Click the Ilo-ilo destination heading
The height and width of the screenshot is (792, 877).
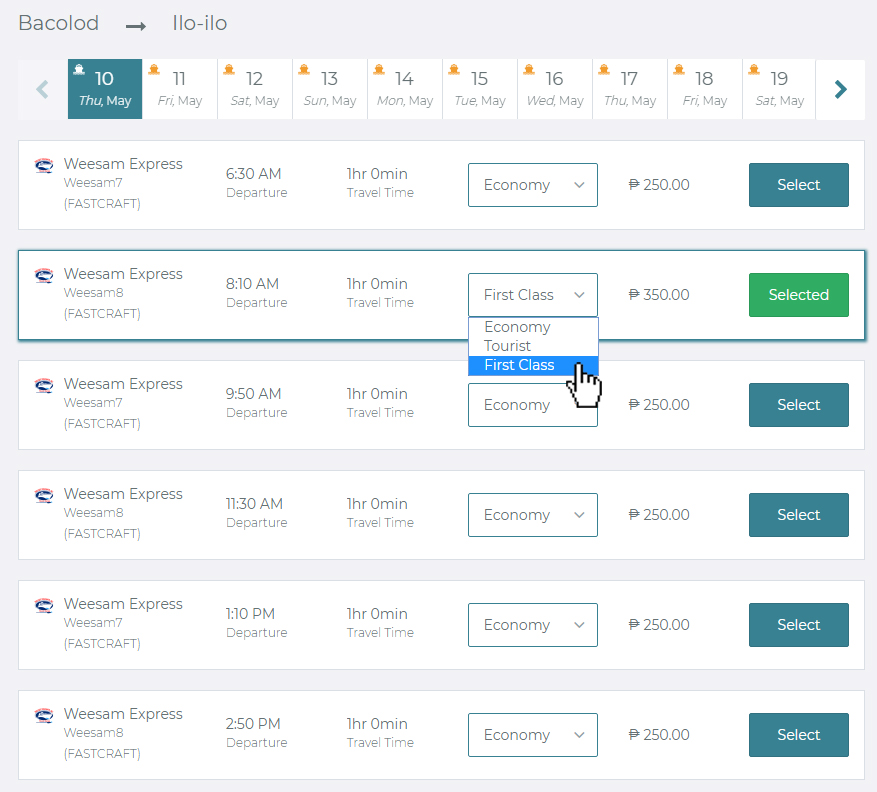(200, 23)
